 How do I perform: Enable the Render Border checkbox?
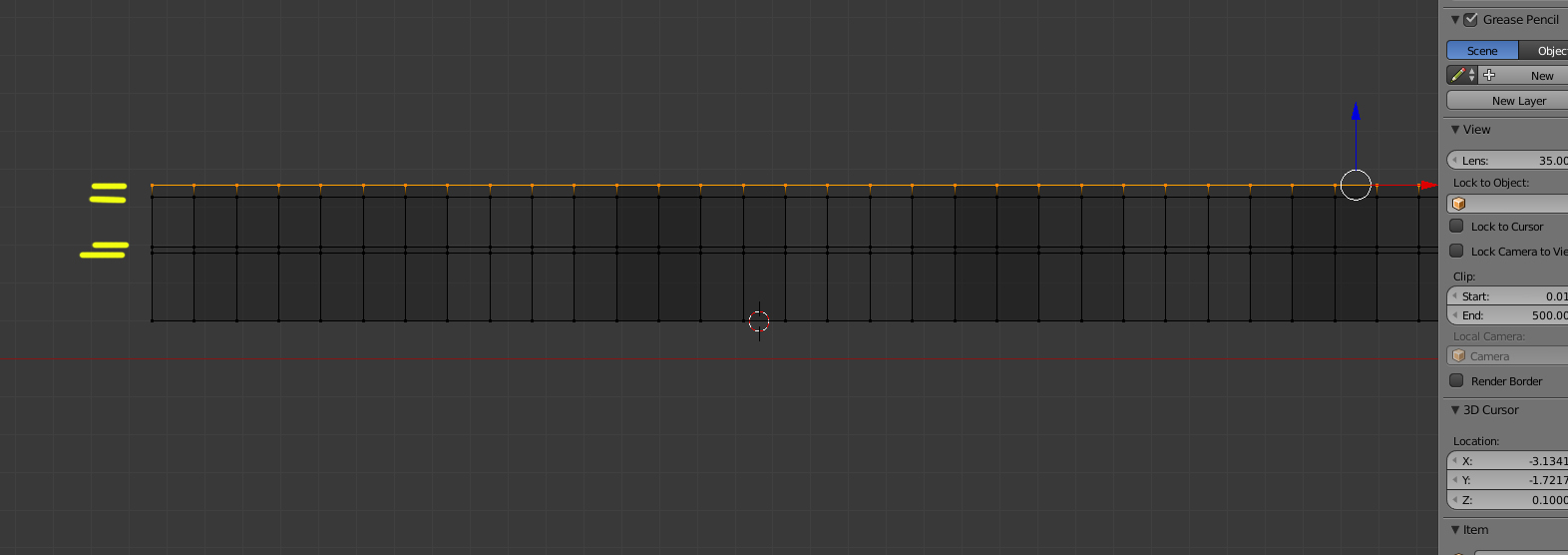[x=1456, y=380]
